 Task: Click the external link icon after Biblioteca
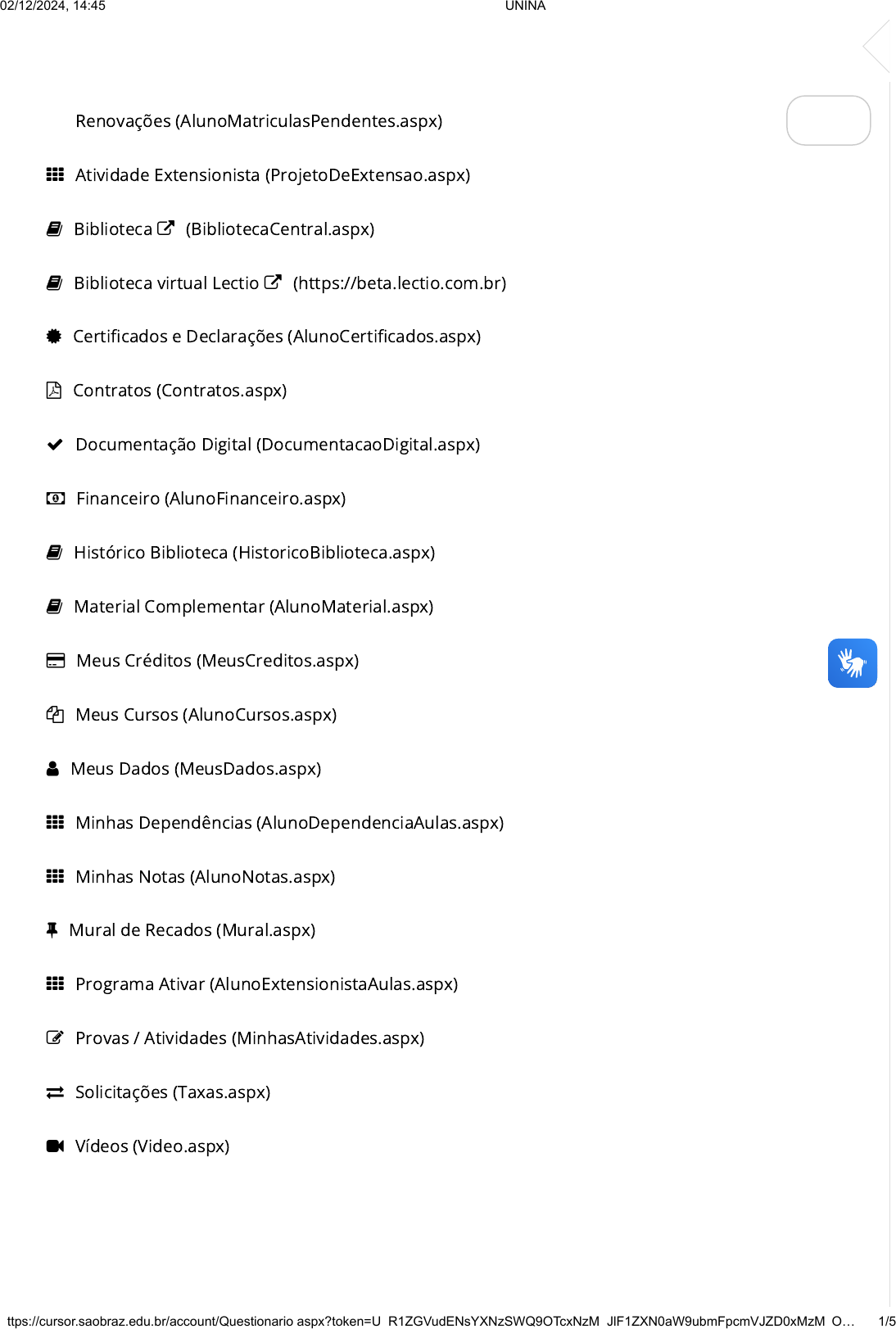(x=165, y=228)
